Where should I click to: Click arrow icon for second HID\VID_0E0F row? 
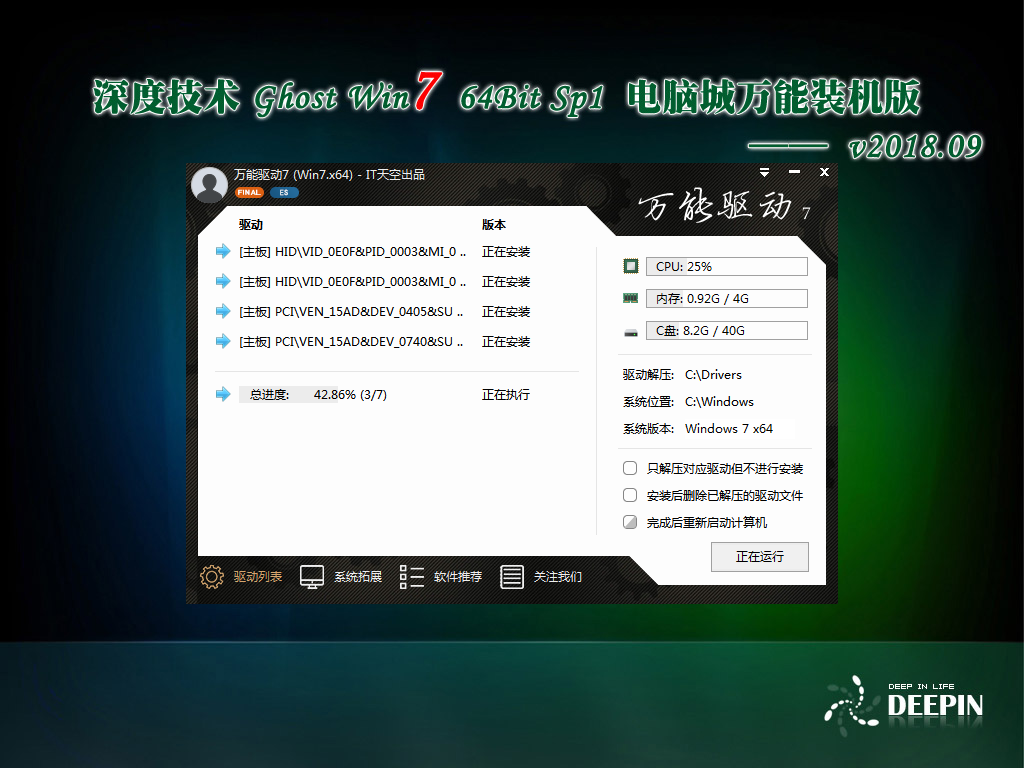[223, 281]
